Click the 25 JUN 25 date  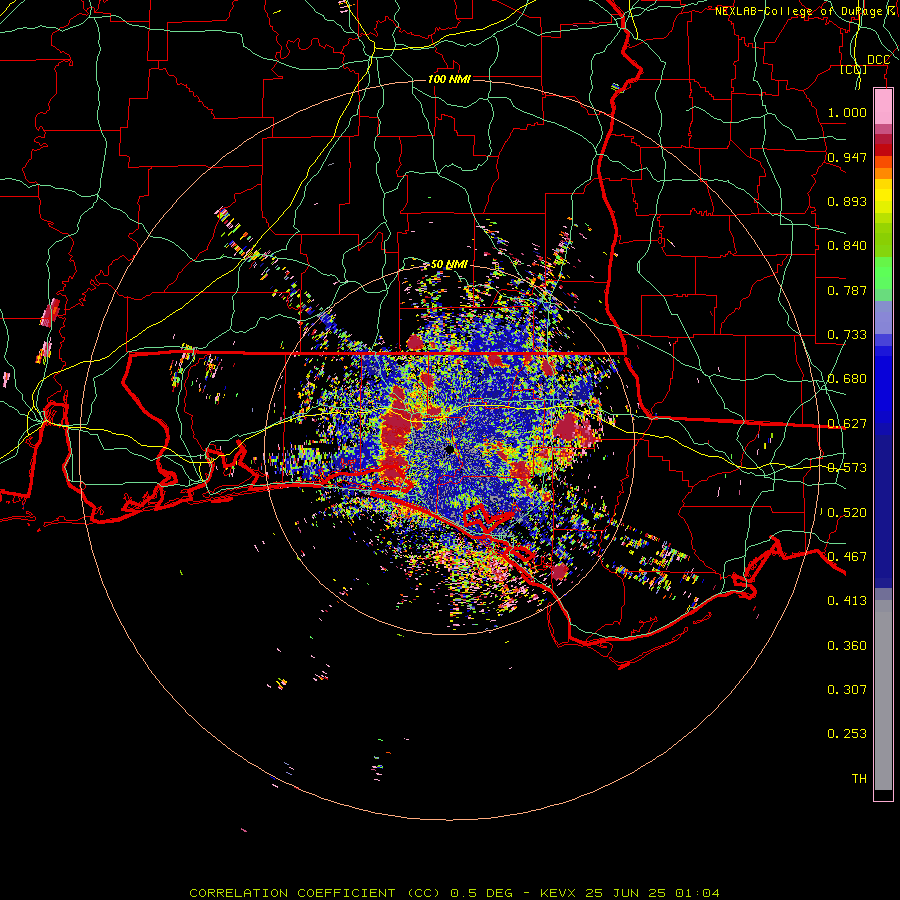[625, 893]
